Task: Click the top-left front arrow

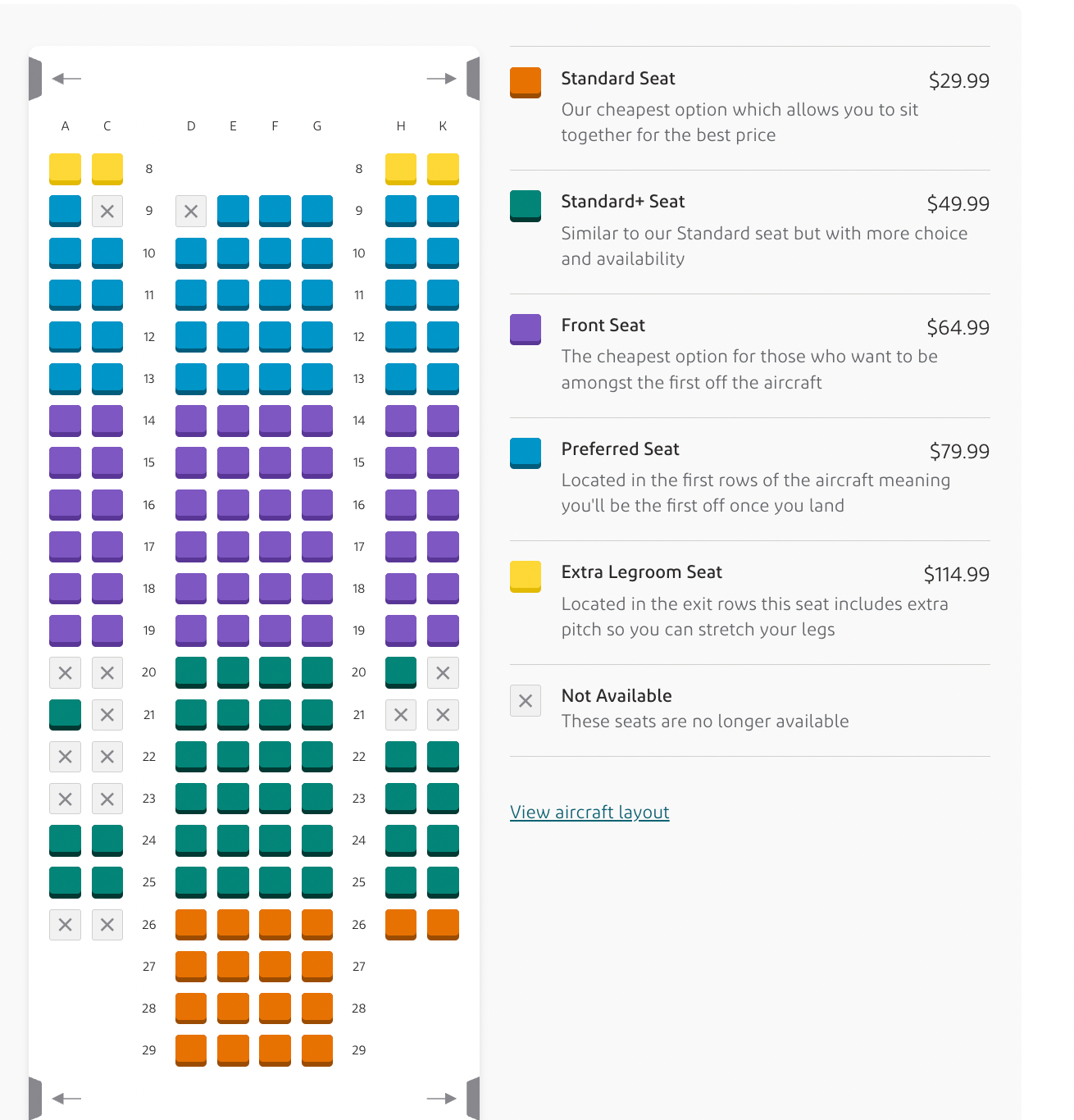Action: [66, 79]
